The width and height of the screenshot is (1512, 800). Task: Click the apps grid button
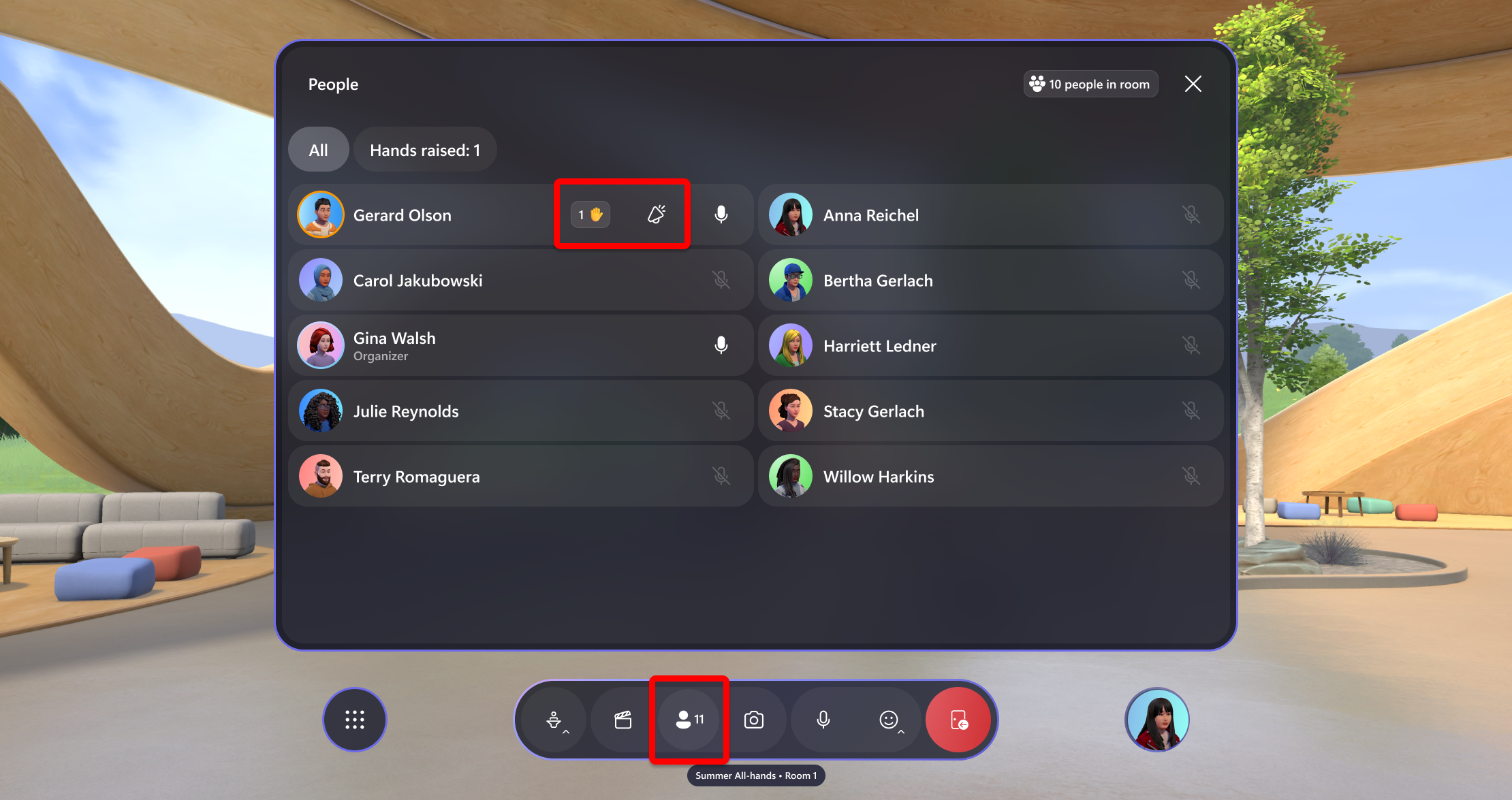click(x=356, y=720)
